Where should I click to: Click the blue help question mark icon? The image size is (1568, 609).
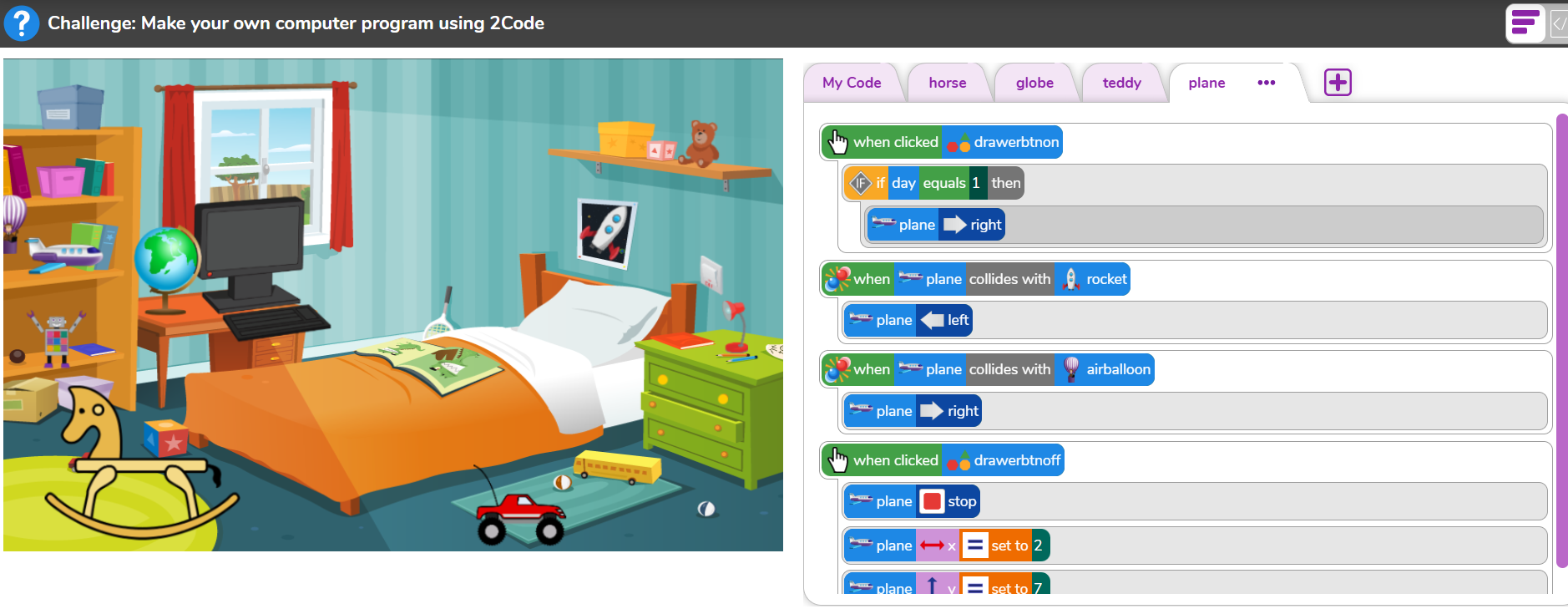pyautogui.click(x=22, y=23)
